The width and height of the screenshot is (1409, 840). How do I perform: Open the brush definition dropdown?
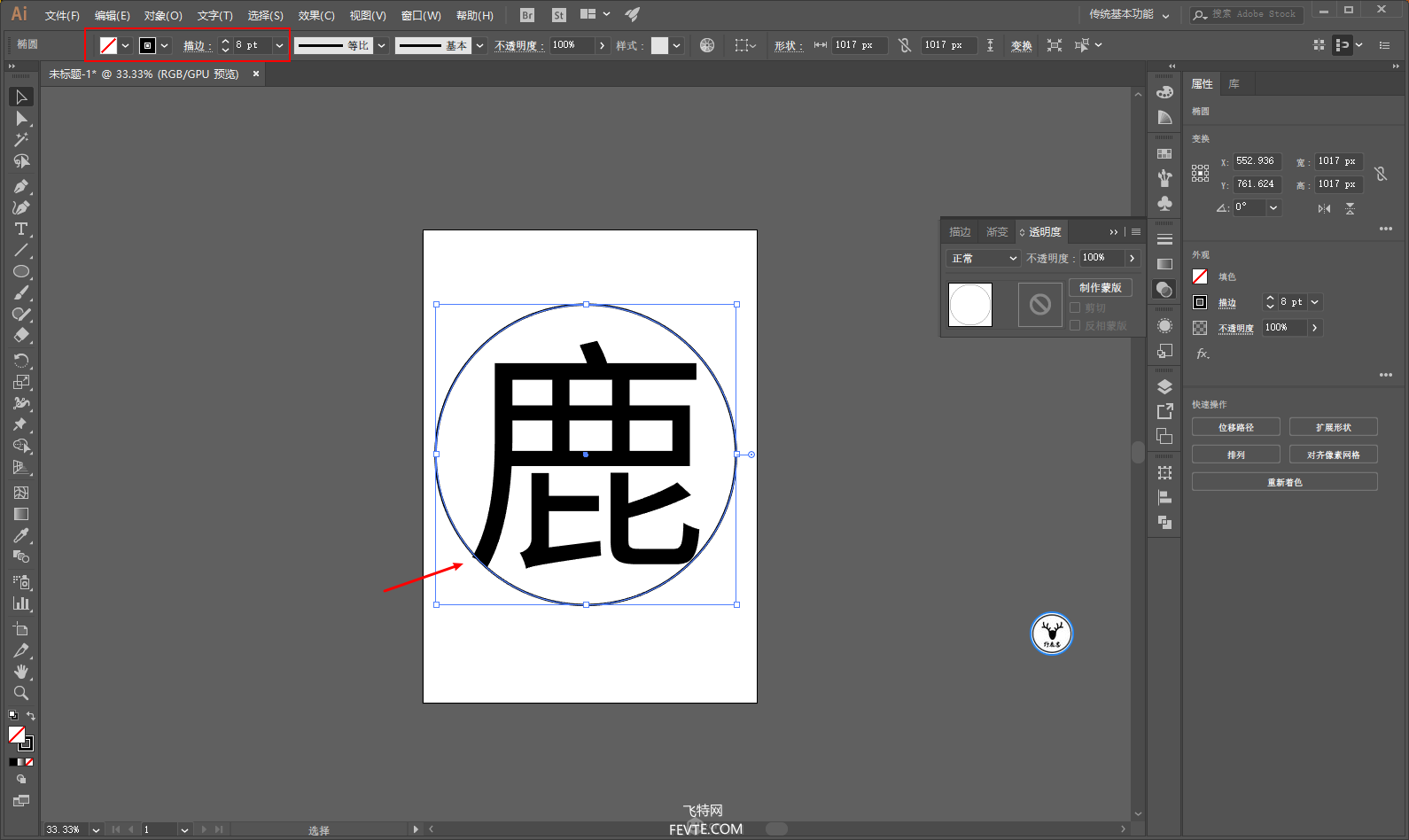(x=479, y=45)
